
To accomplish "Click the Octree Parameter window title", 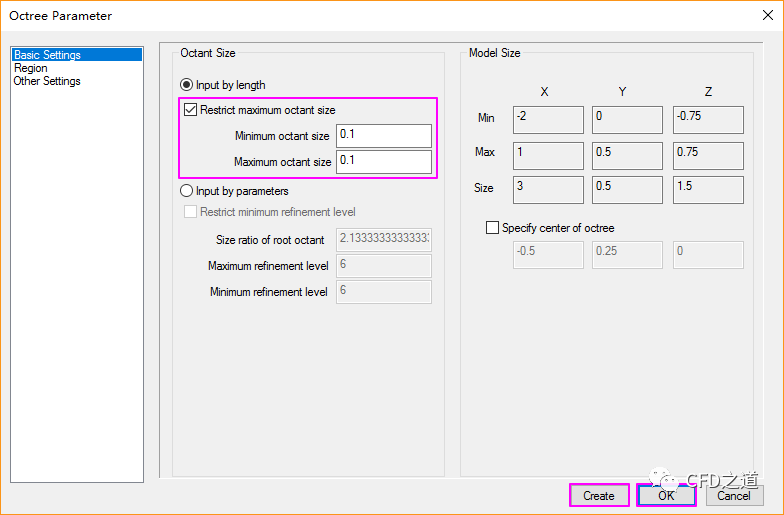I will (60, 16).
